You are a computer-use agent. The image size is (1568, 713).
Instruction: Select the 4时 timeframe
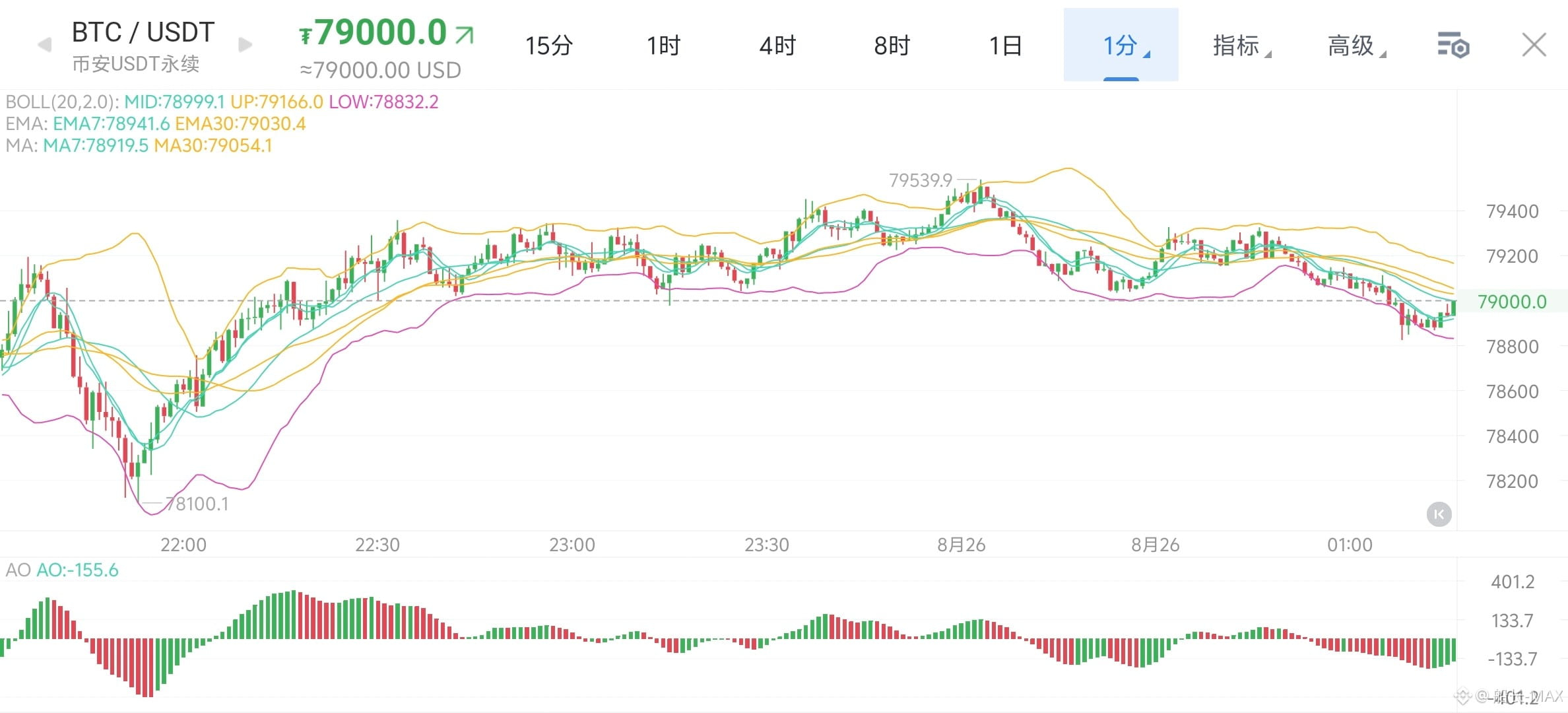pyautogui.click(x=777, y=46)
